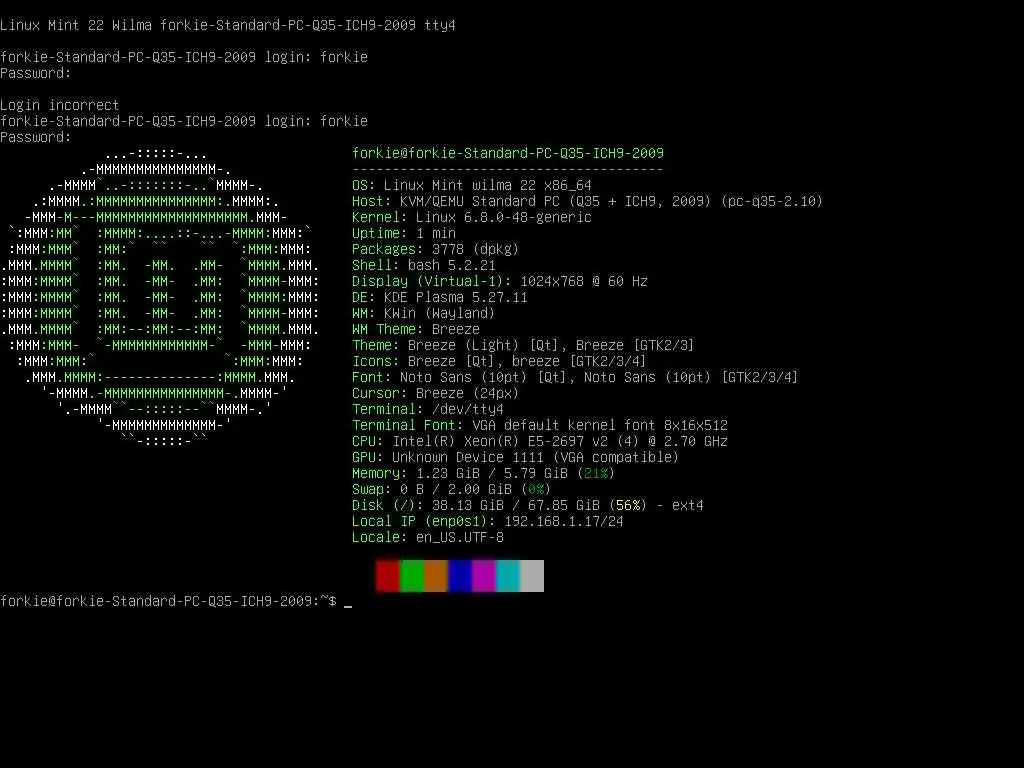Viewport: 1024px width, 768px height.
Task: Click the dashed separator line under the green header
Action: tap(508, 169)
